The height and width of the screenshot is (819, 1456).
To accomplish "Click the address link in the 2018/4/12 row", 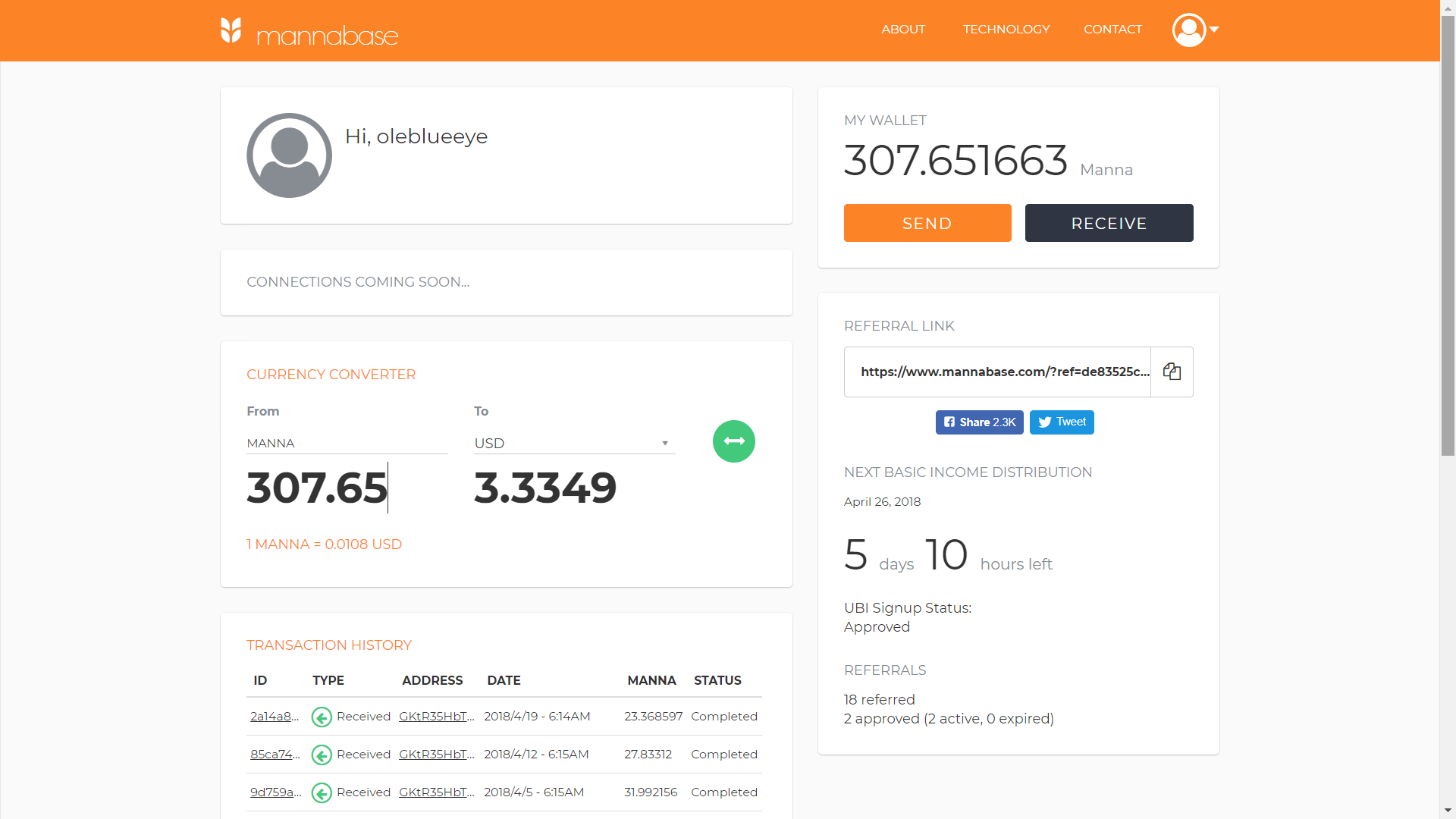I will pyautogui.click(x=437, y=755).
